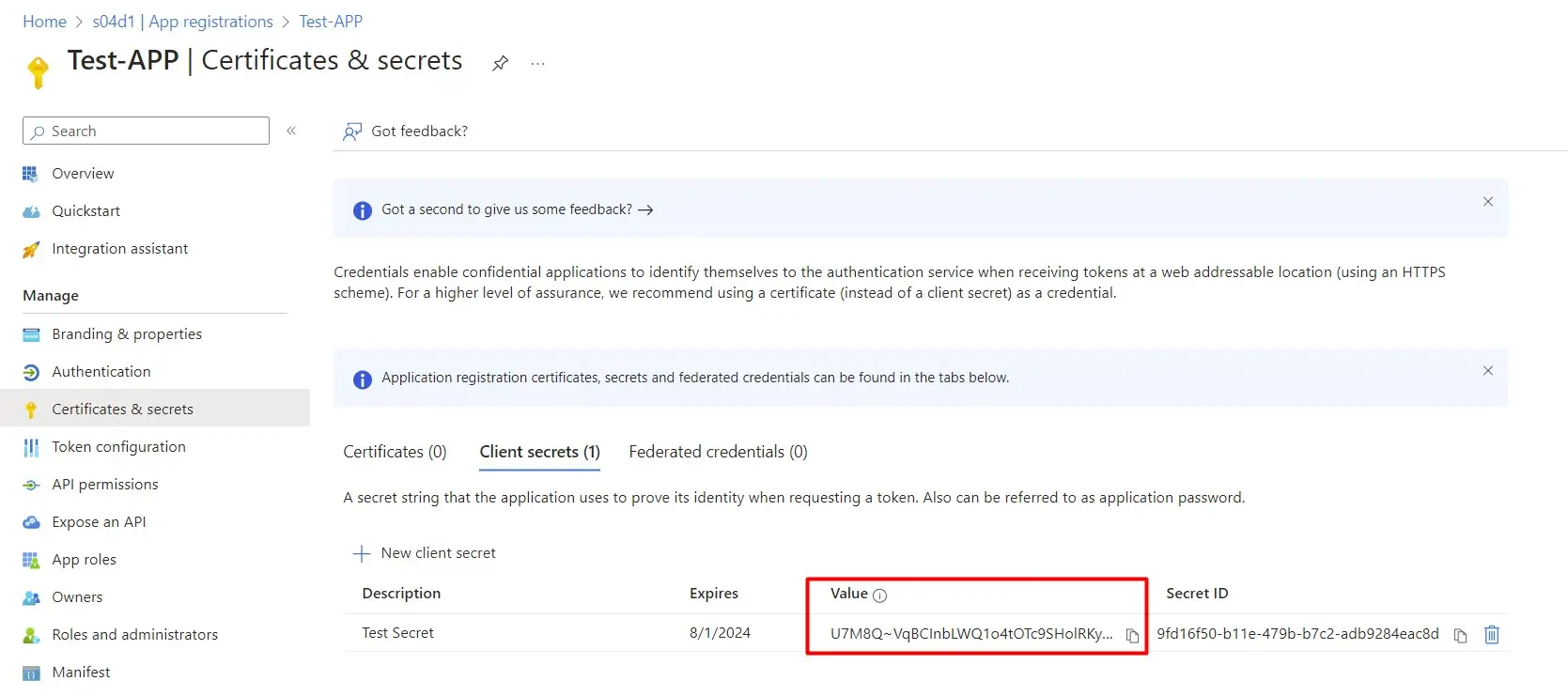
Task: Collapse the left navigation menu
Action: coord(291,131)
